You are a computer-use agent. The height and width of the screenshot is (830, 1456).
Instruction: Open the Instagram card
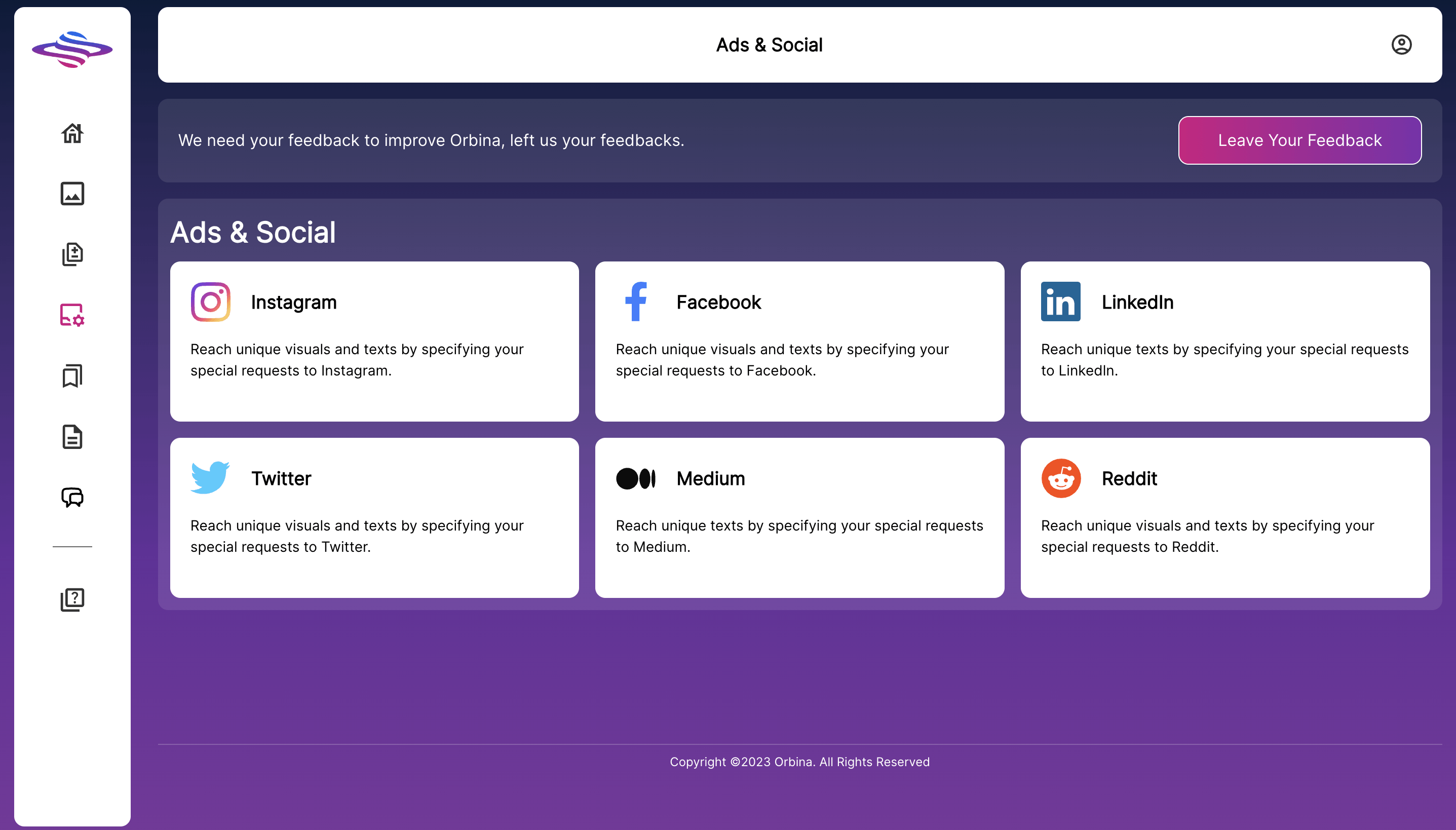(374, 342)
